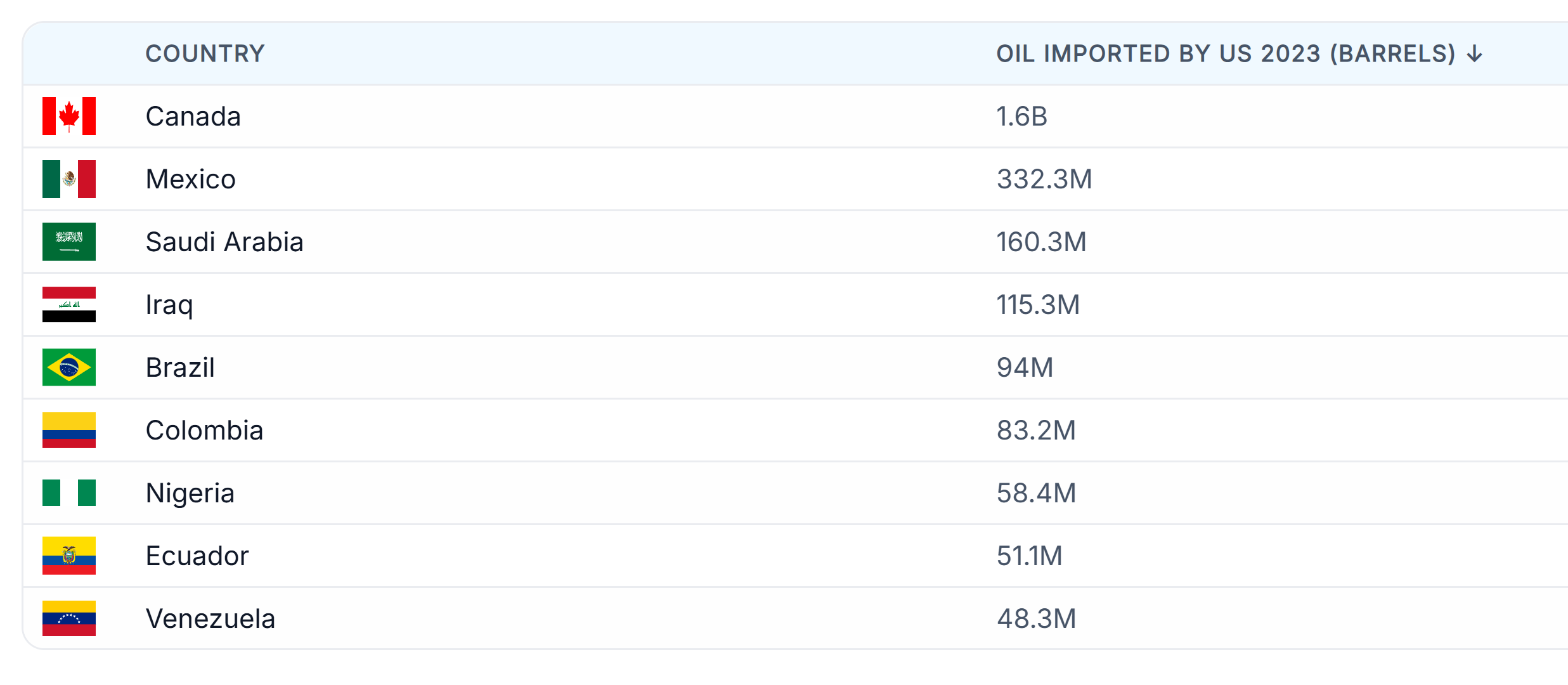
Task: Click the 1.6B value for Canada
Action: point(1021,116)
